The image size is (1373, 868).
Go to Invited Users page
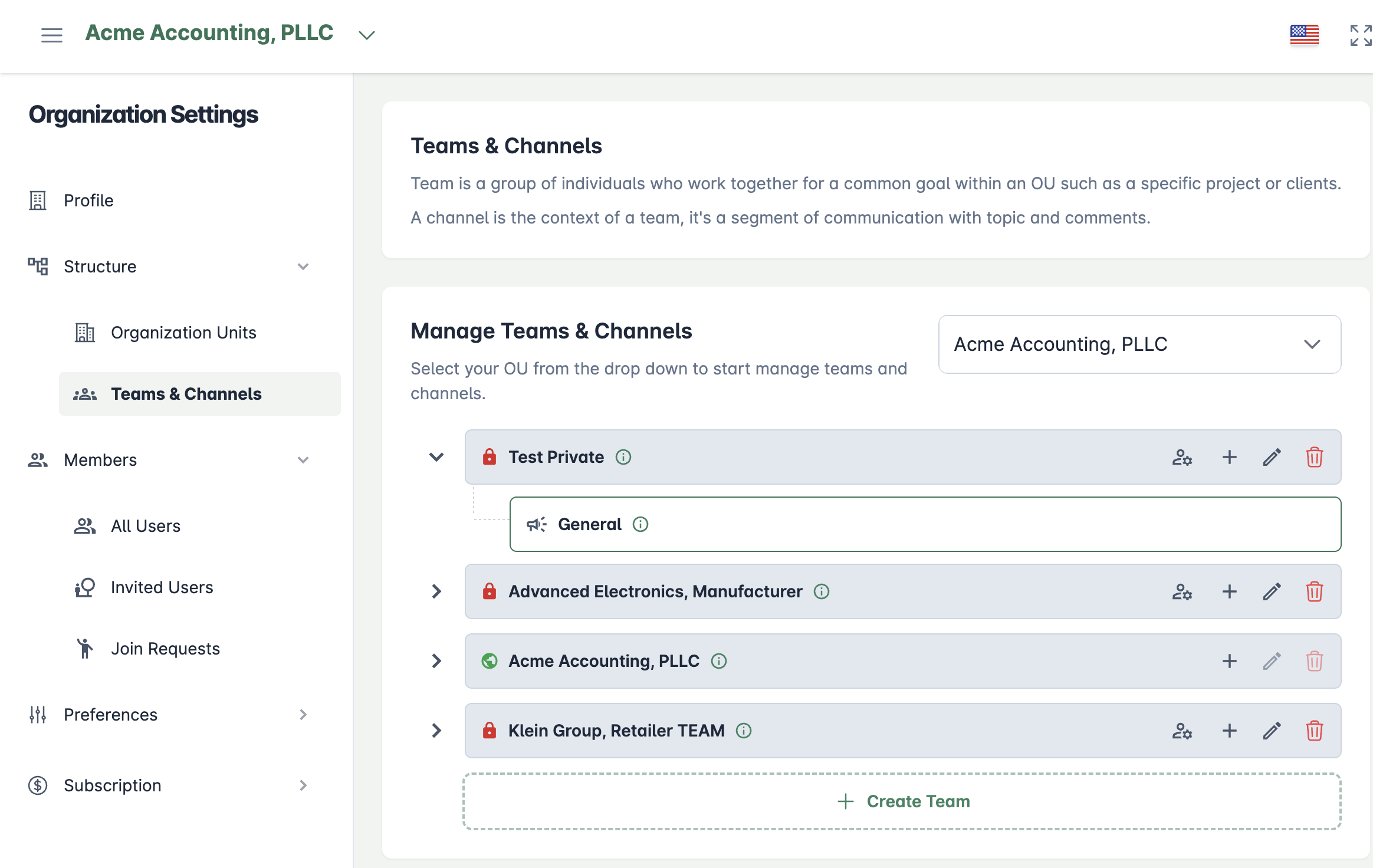[x=162, y=587]
